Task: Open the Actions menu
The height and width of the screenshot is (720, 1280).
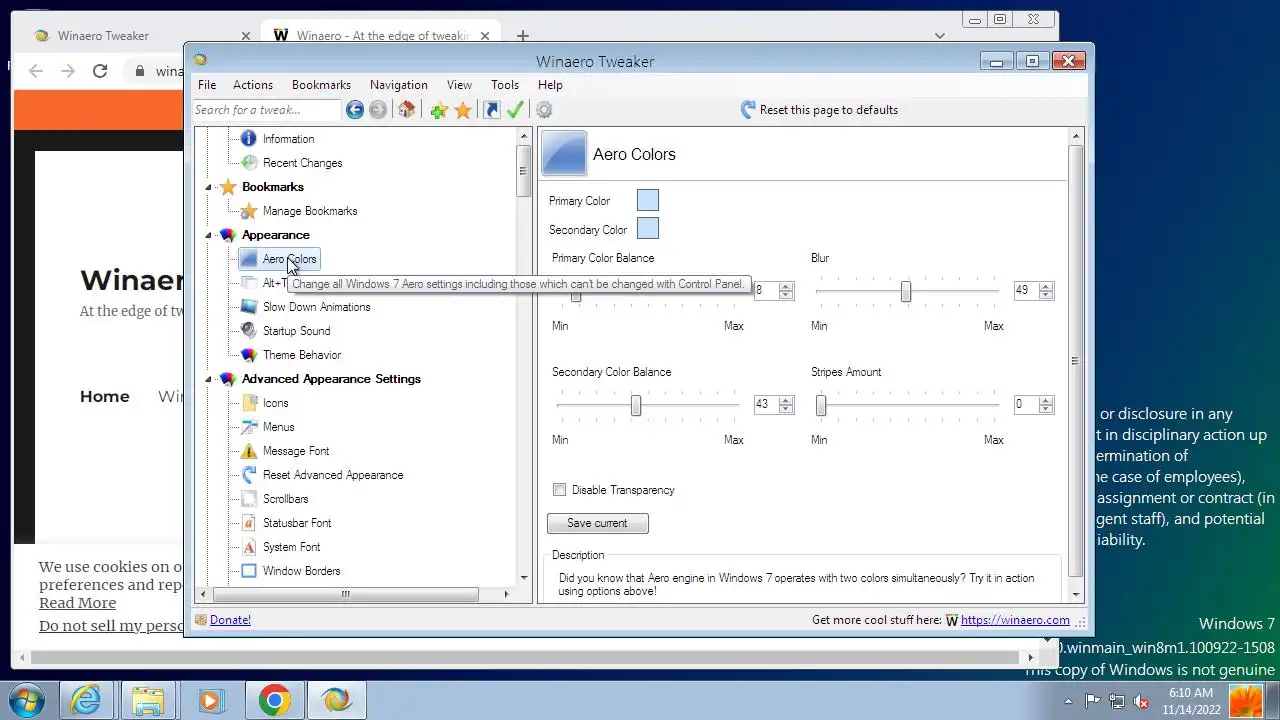Action: pyautogui.click(x=253, y=85)
